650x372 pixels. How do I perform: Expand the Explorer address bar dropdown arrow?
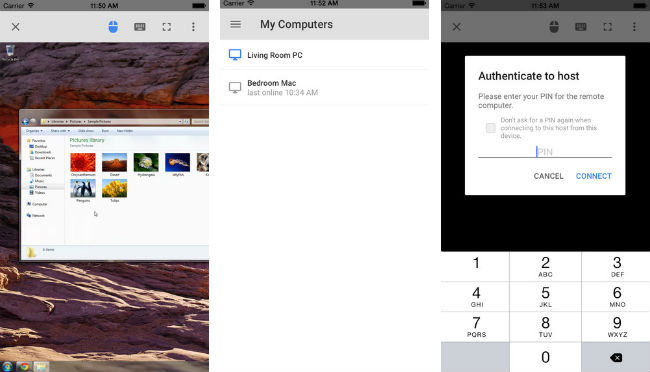coord(180,122)
